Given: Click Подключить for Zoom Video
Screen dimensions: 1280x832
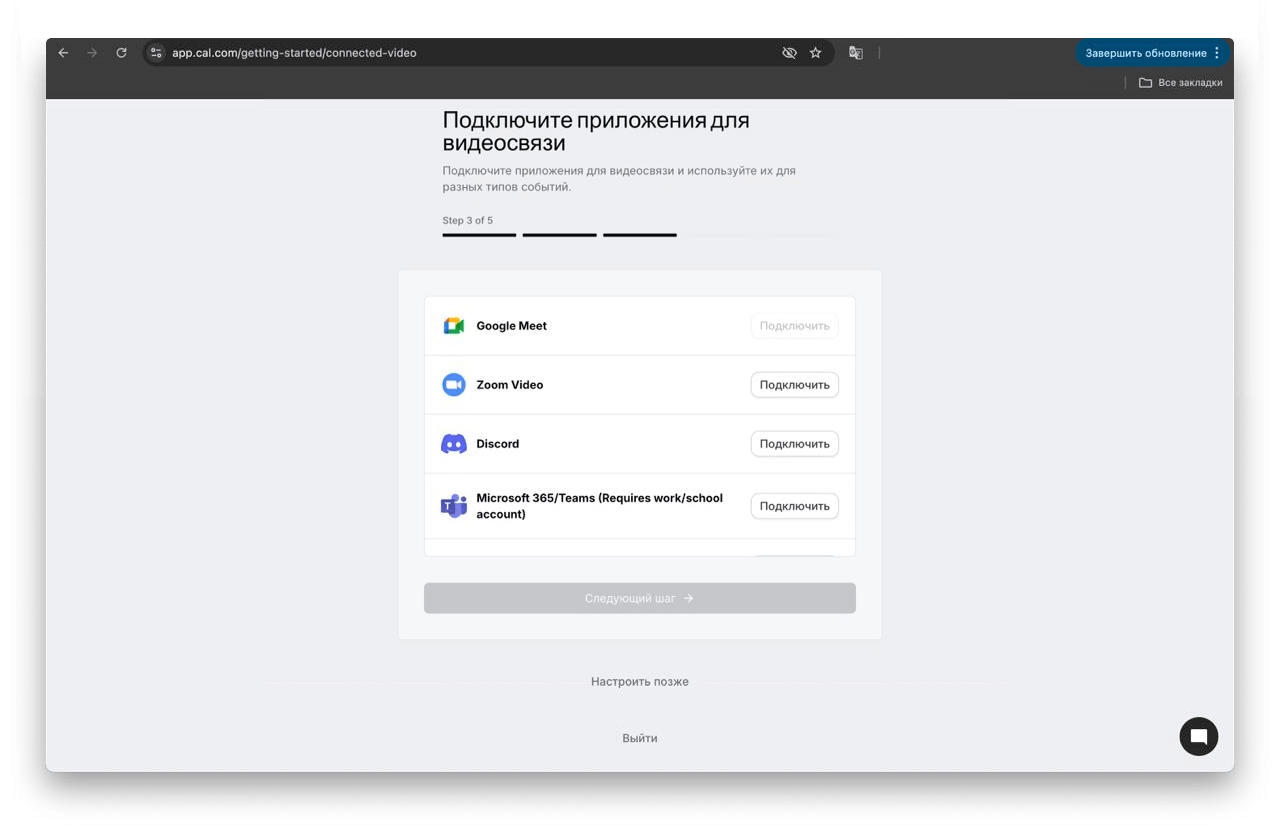Looking at the screenshot, I should point(795,385).
